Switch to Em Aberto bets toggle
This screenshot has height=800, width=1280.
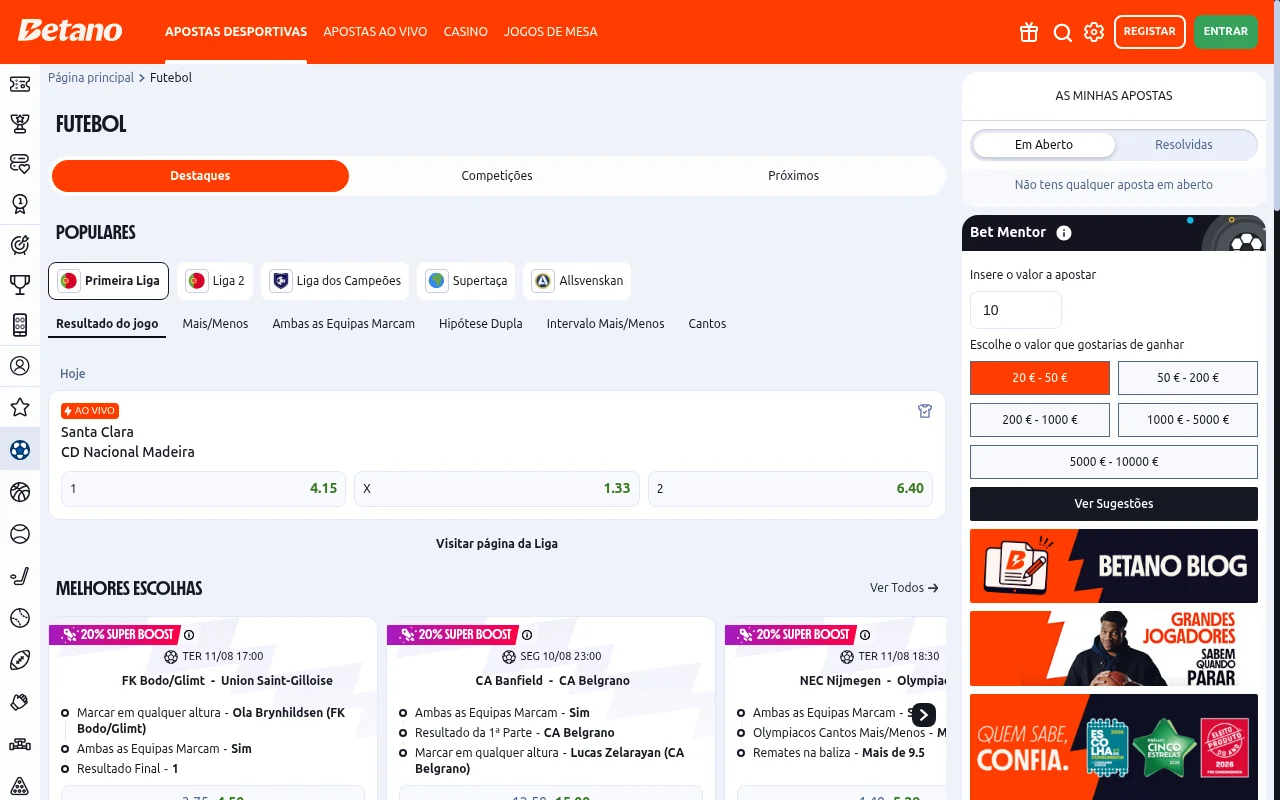pos(1044,145)
